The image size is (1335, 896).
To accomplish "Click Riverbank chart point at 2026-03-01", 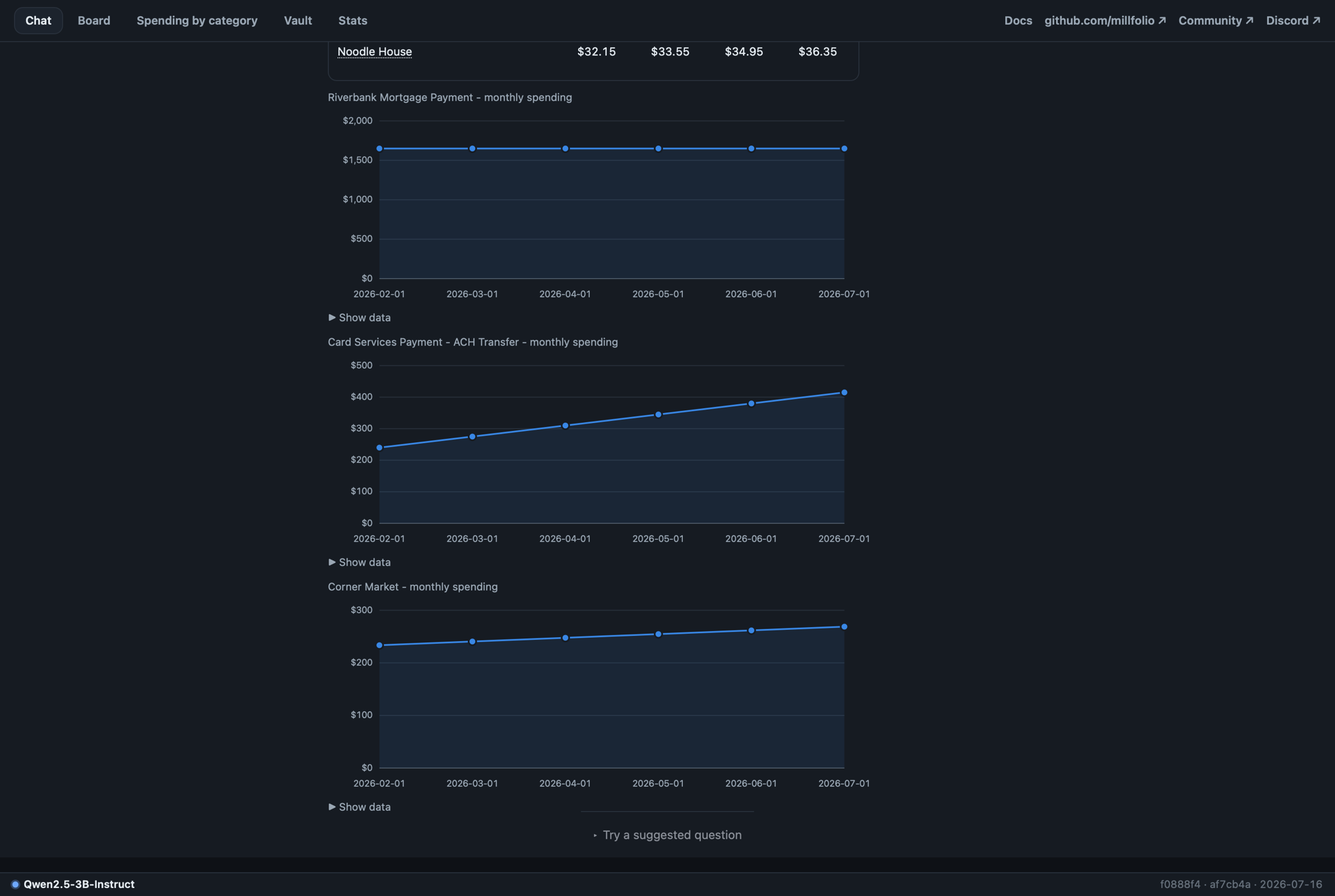I will tap(473, 149).
